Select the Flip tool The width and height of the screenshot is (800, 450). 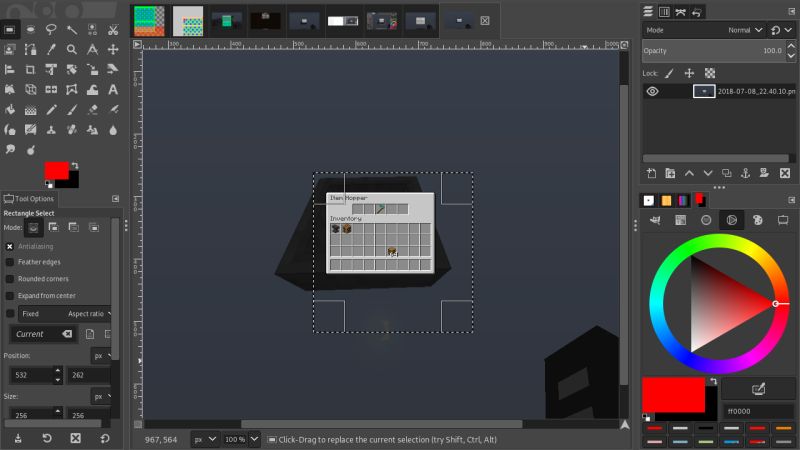(51, 90)
